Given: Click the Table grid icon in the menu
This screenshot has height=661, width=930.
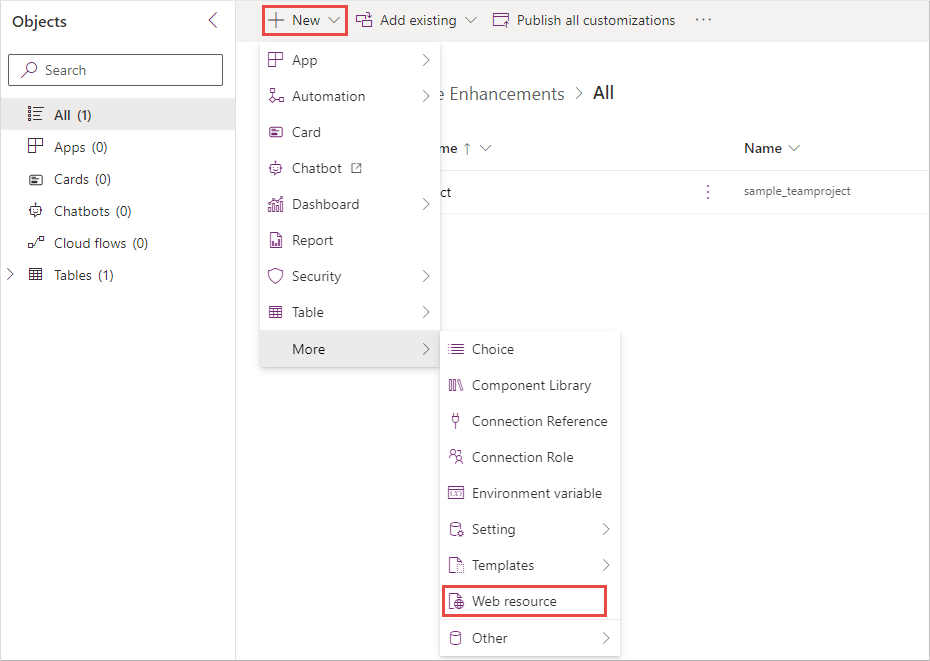Looking at the screenshot, I should point(276,312).
